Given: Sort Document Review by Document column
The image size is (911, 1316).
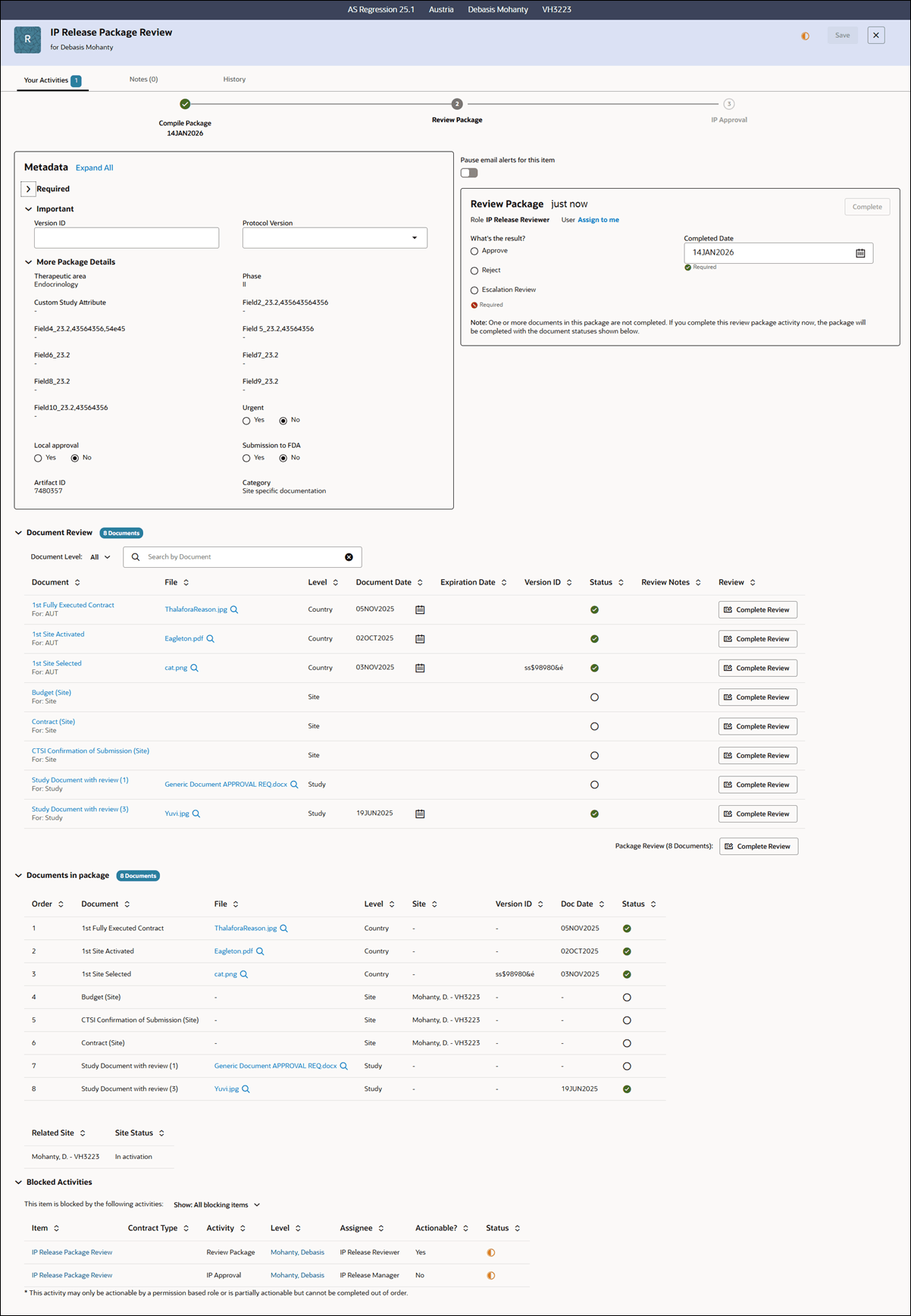Looking at the screenshot, I should pyautogui.click(x=77, y=582).
